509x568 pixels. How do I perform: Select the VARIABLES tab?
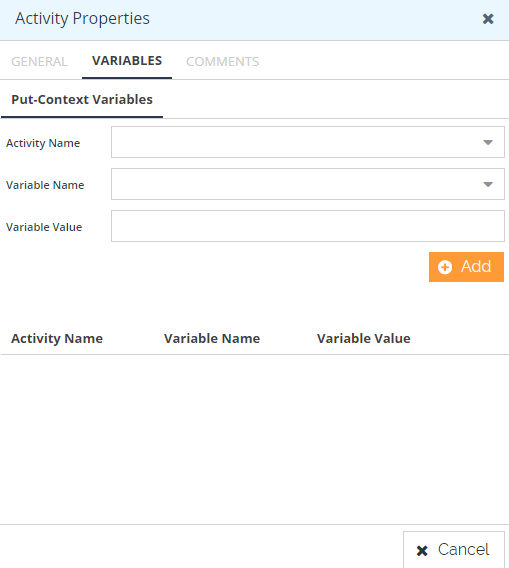click(127, 61)
